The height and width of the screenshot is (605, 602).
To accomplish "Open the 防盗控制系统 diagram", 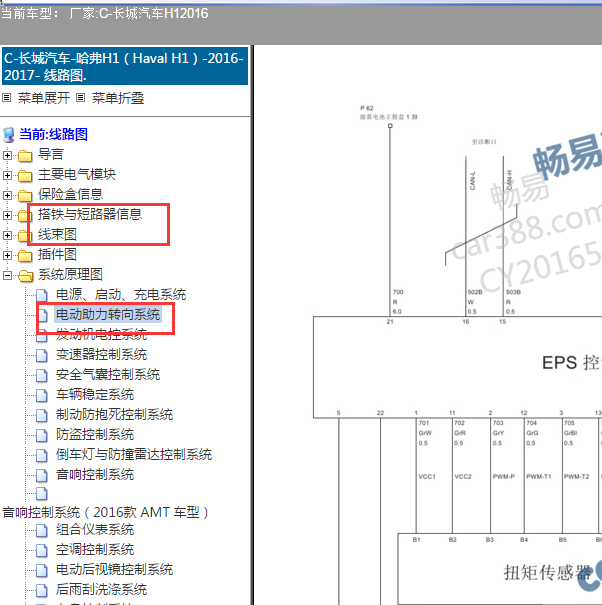I will tap(95, 434).
